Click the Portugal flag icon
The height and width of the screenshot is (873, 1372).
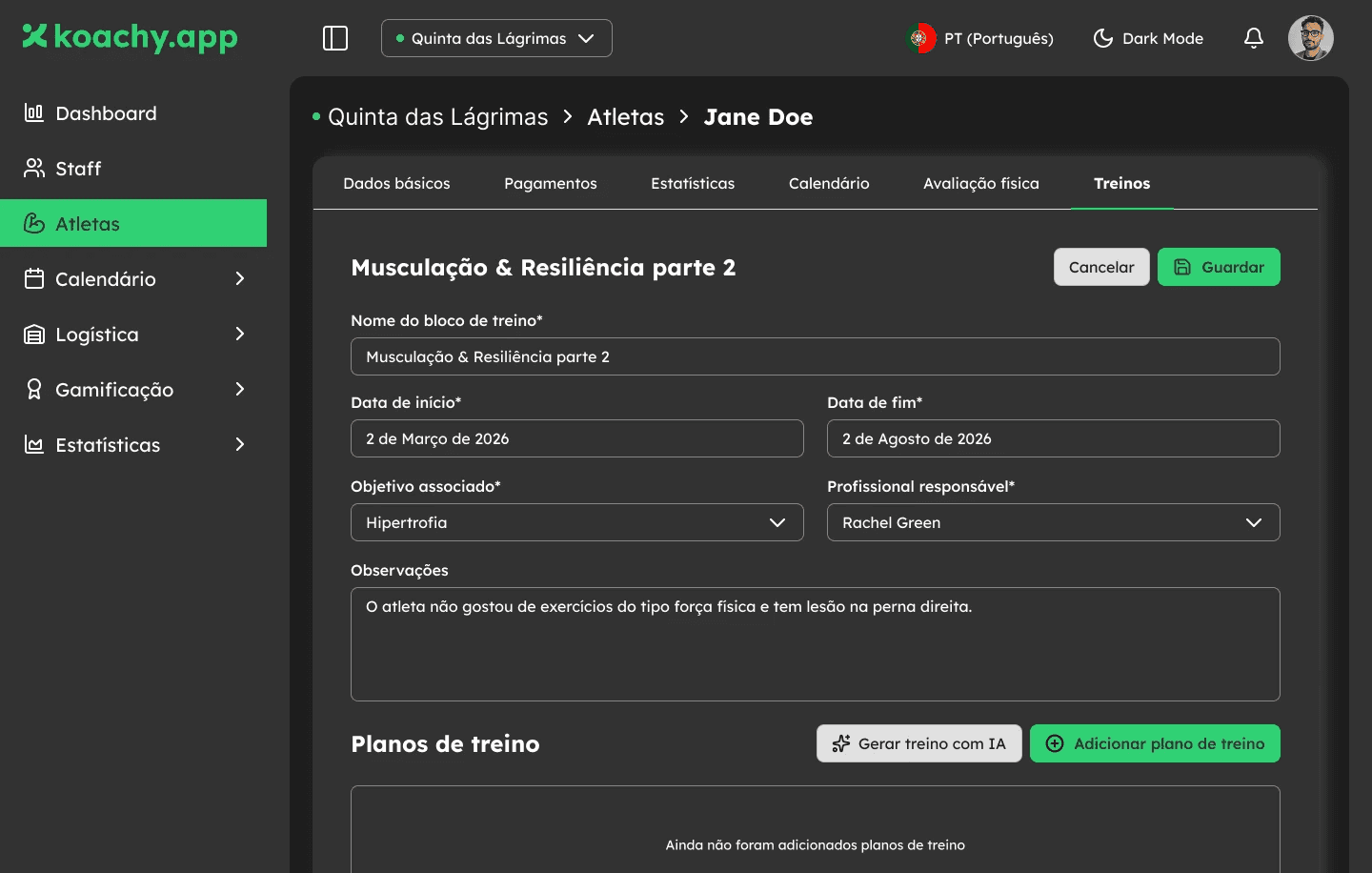tap(920, 38)
